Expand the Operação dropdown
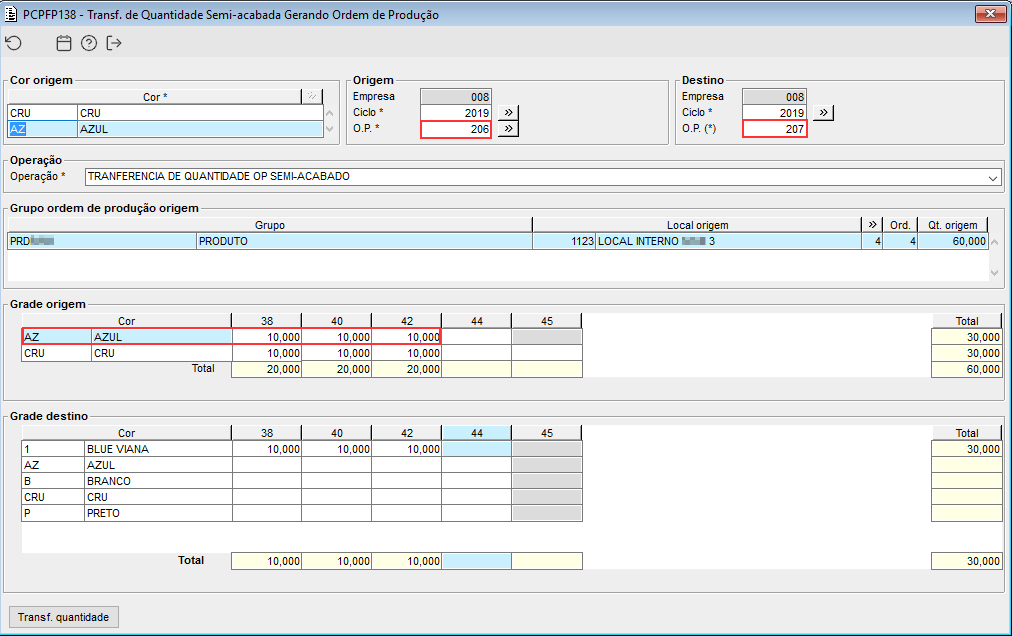The image size is (1012, 636). click(x=993, y=177)
